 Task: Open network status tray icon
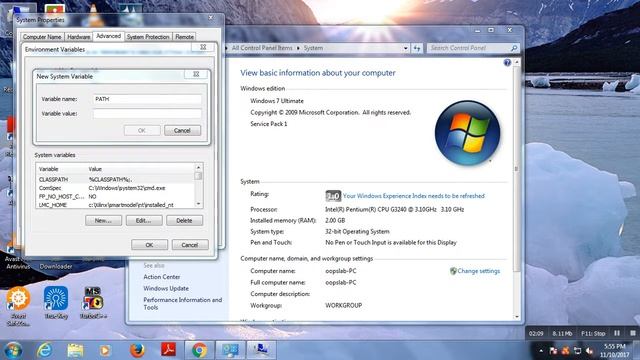[x=578, y=351]
